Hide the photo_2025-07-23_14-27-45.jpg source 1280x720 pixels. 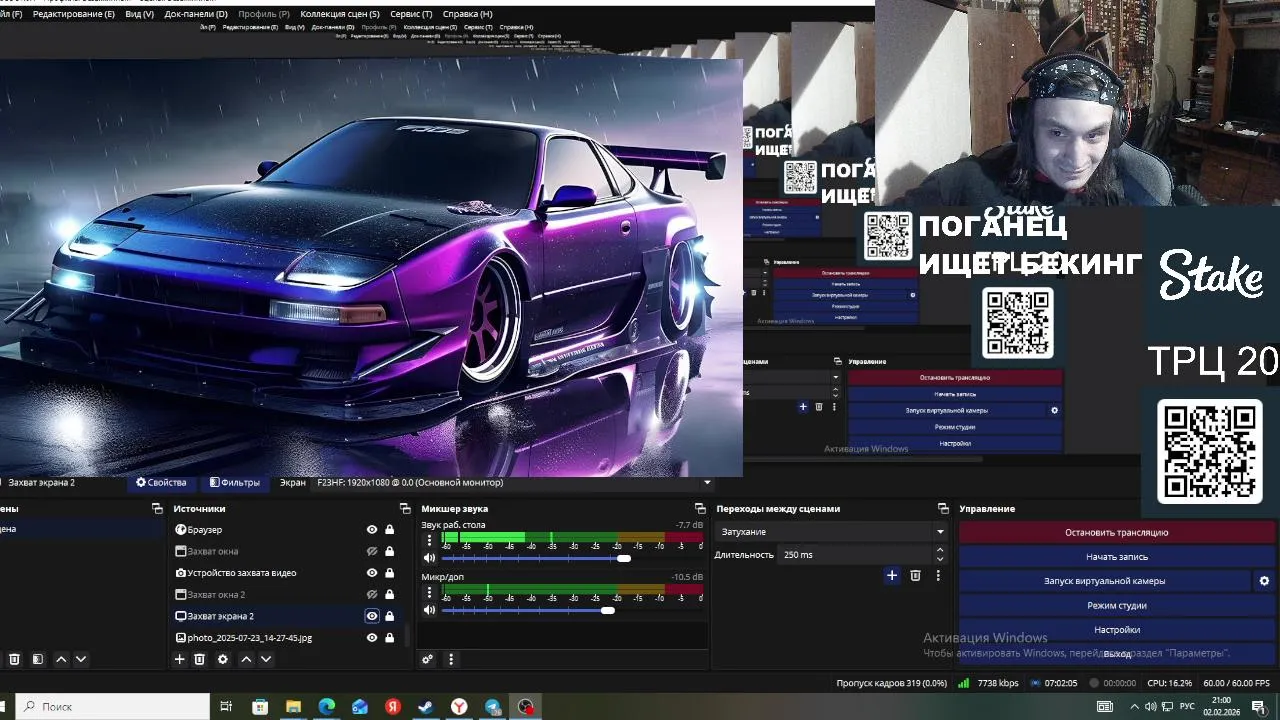coord(372,638)
